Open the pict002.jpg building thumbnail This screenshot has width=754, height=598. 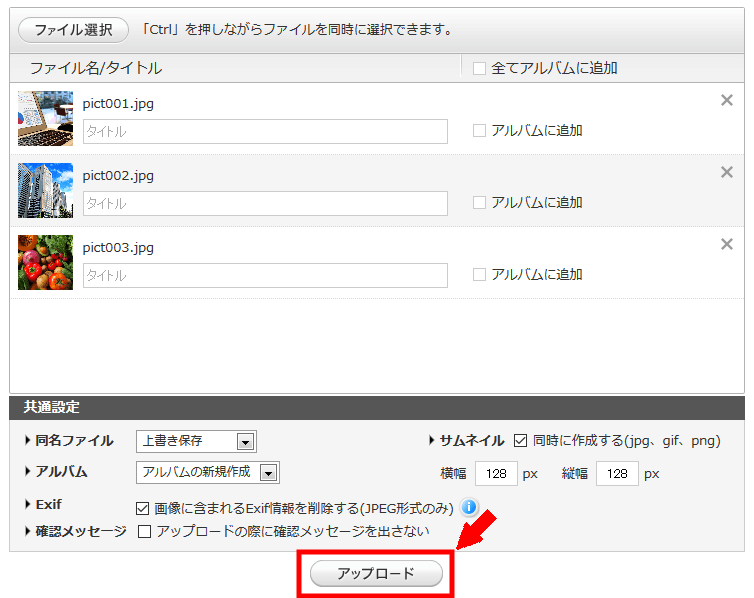pos(46,190)
